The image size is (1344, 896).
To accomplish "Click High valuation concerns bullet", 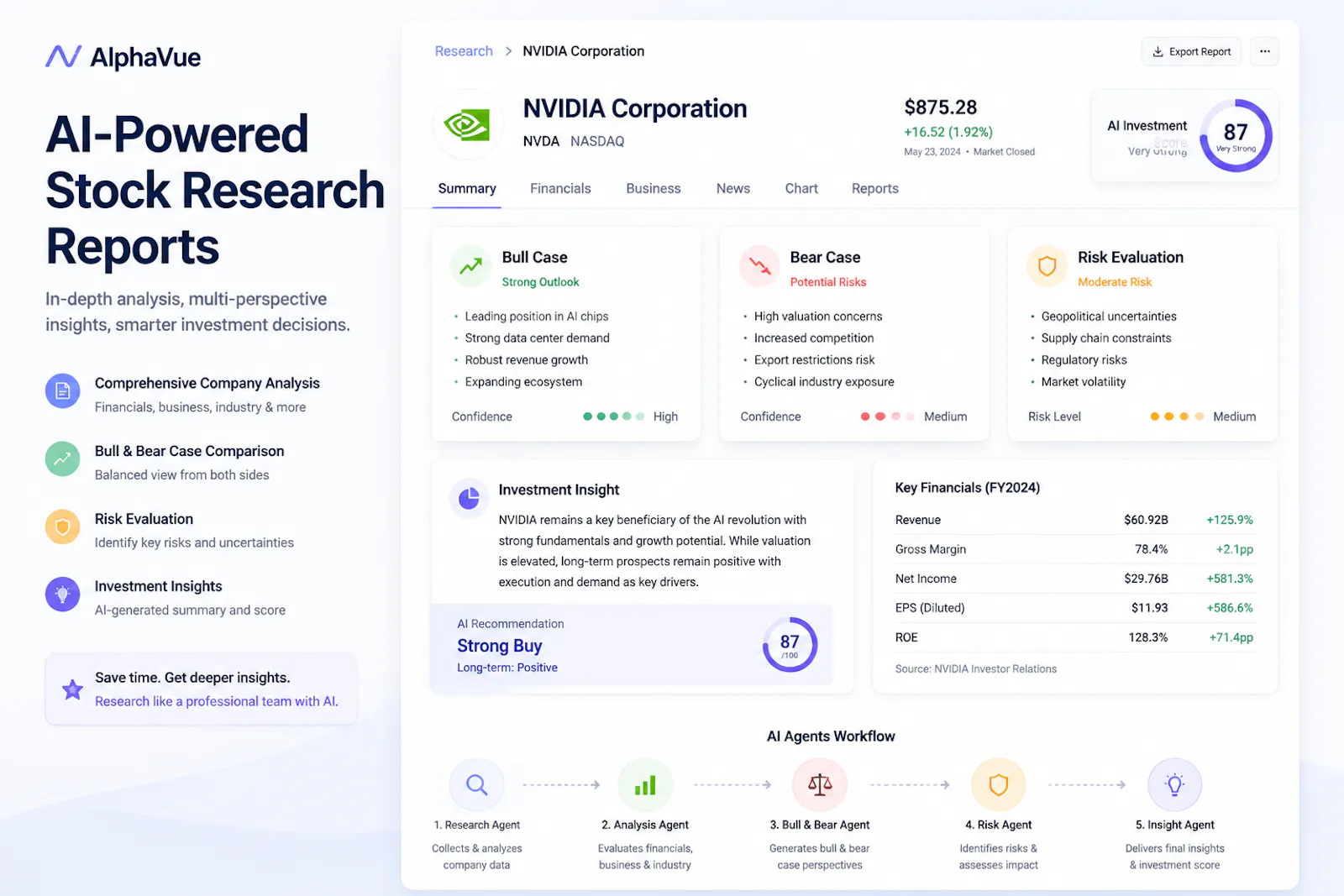I will (818, 317).
